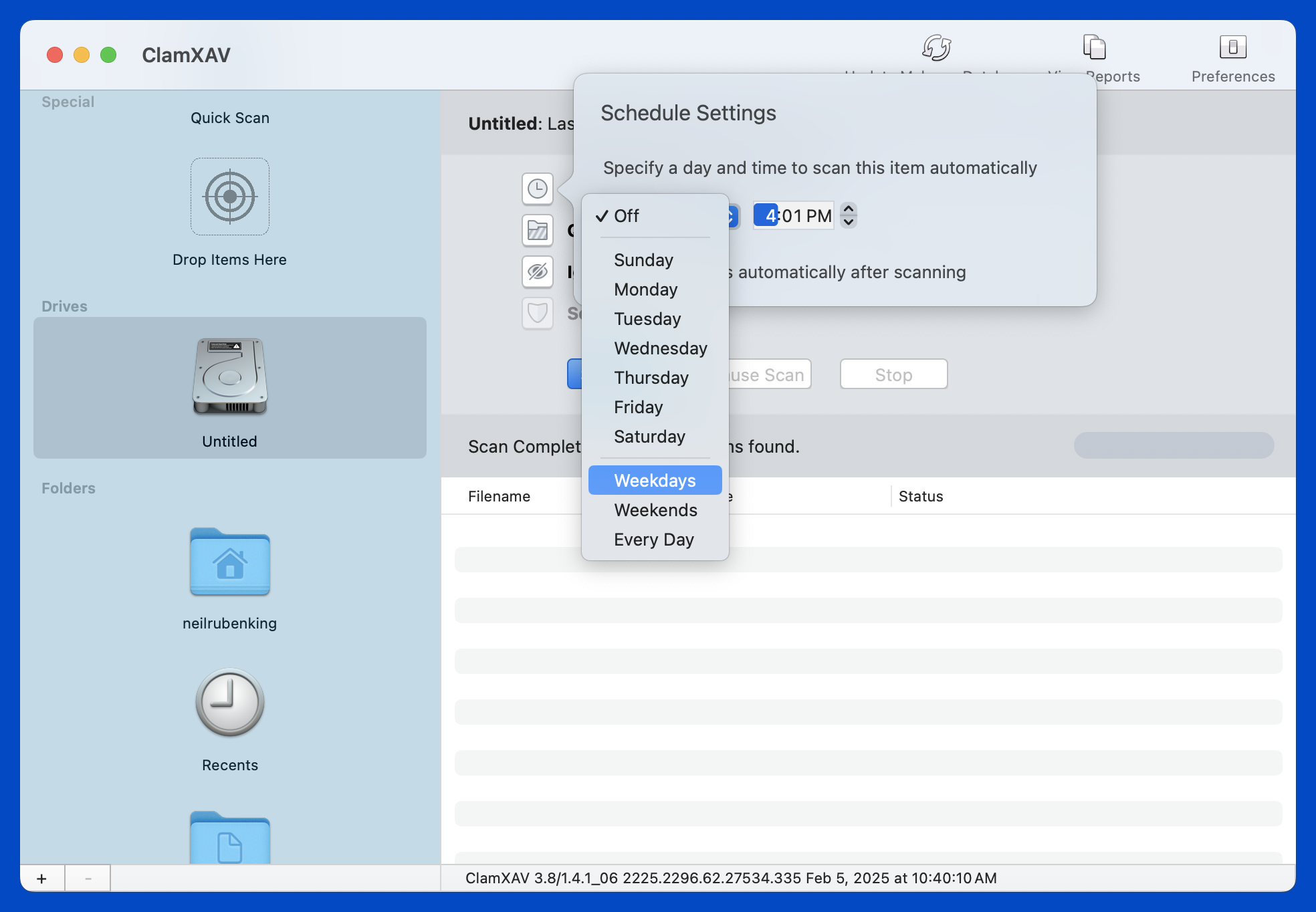The width and height of the screenshot is (1316, 912).
Task: Open the Preferences toolbar icon
Action: pos(1233,47)
